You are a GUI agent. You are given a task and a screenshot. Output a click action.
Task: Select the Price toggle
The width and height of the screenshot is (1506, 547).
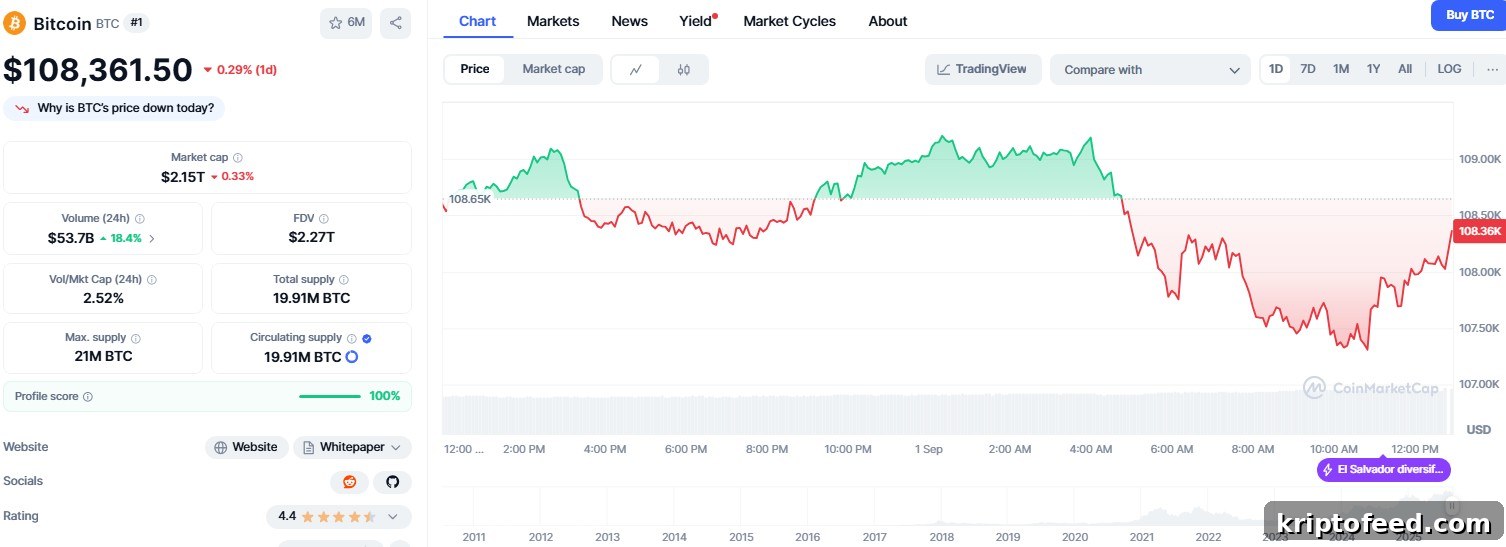pos(475,69)
